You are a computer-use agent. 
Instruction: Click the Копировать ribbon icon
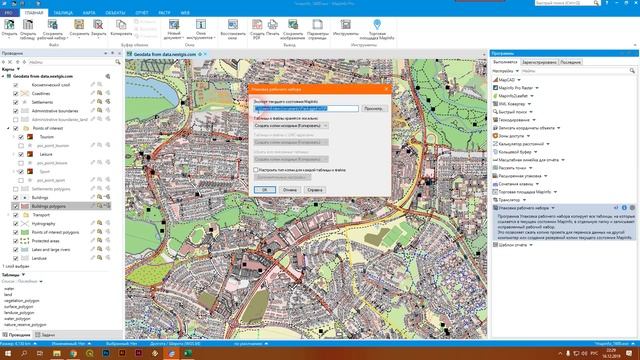(x=121, y=24)
